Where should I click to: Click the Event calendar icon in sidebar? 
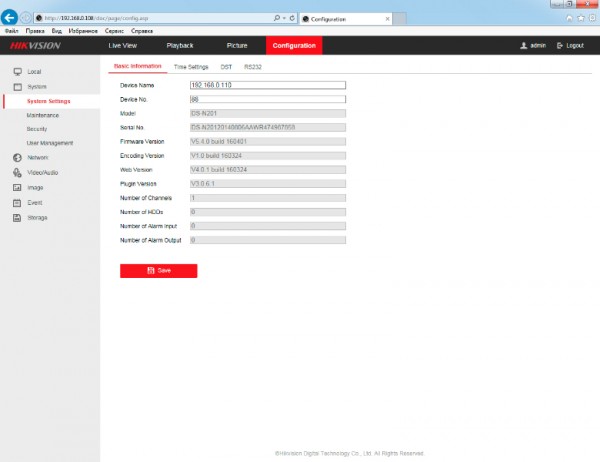click(17, 203)
